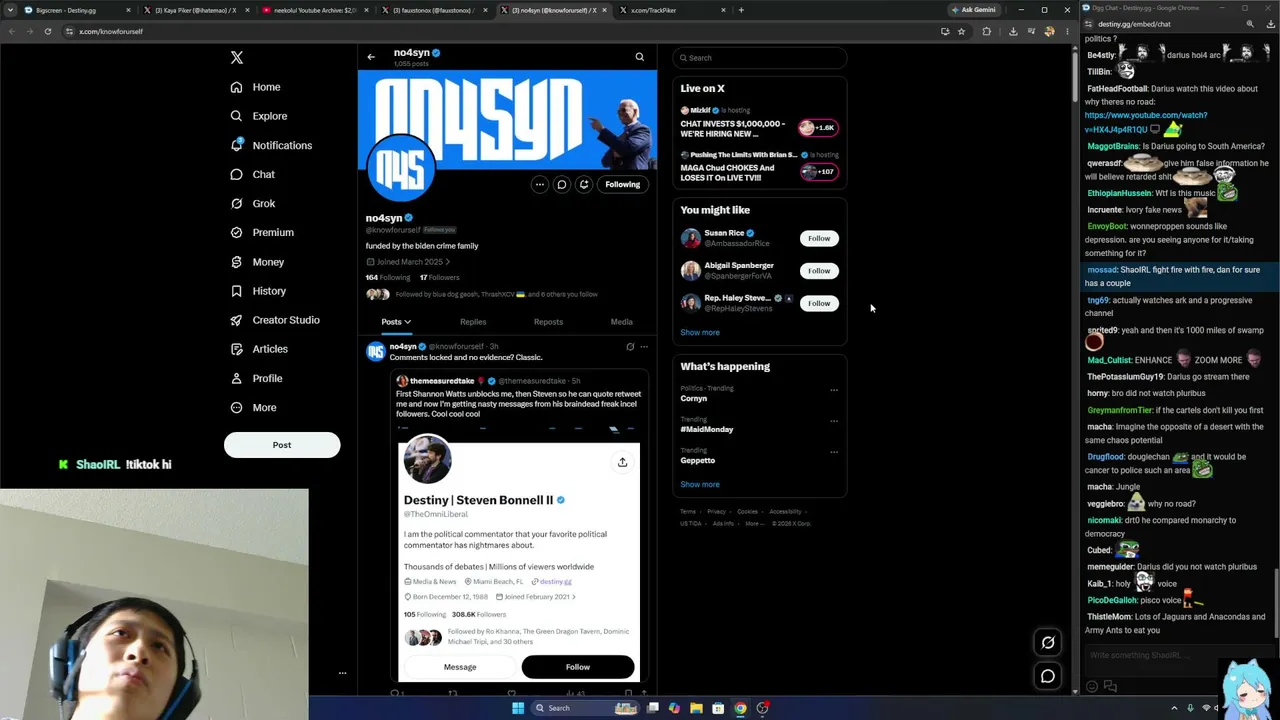
Task: Join the Mizkif live space +1.6K
Action: (x=817, y=127)
